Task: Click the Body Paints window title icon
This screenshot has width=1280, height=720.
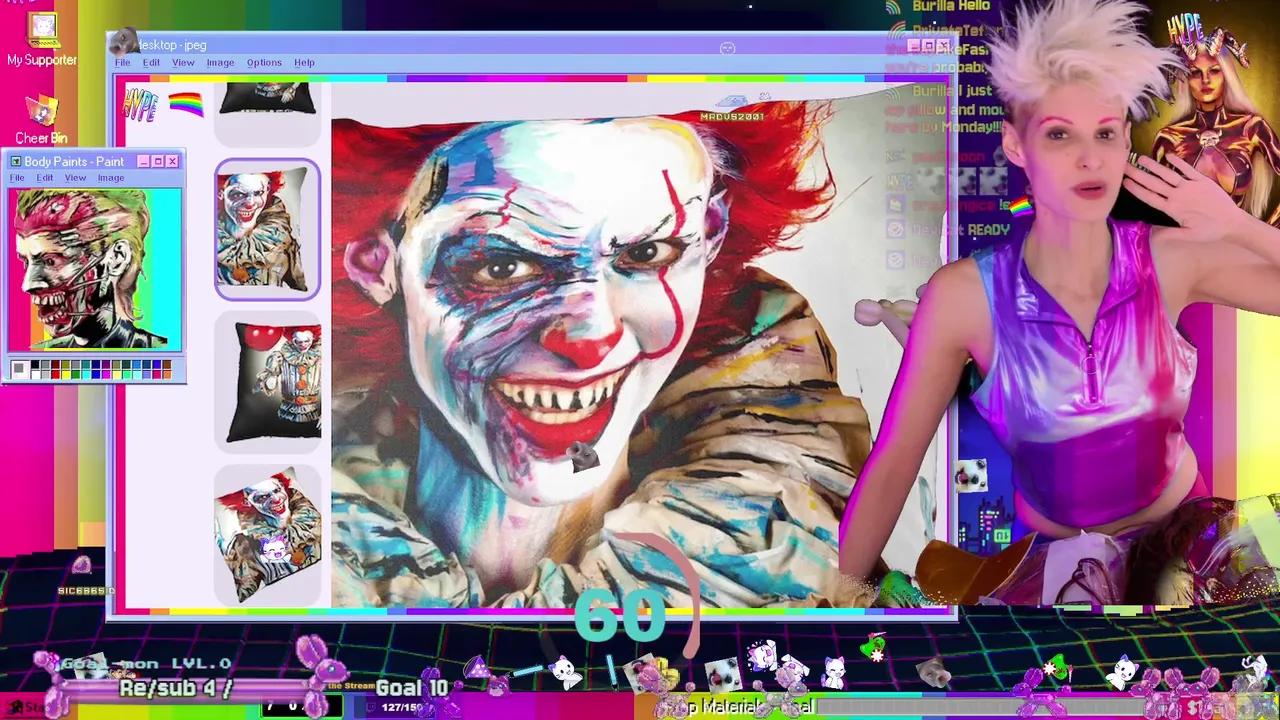Action: tap(15, 161)
